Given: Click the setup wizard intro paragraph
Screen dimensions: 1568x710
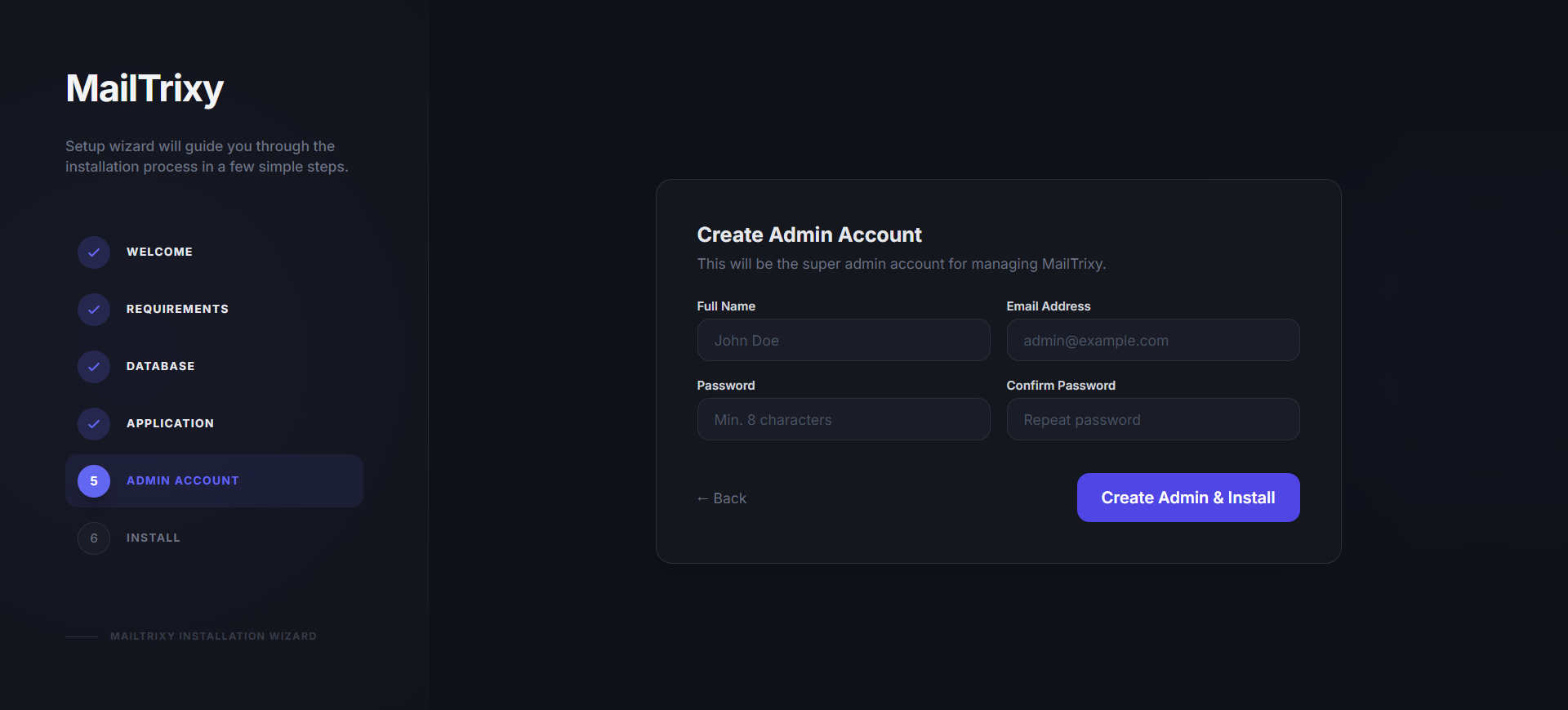Looking at the screenshot, I should (x=207, y=156).
